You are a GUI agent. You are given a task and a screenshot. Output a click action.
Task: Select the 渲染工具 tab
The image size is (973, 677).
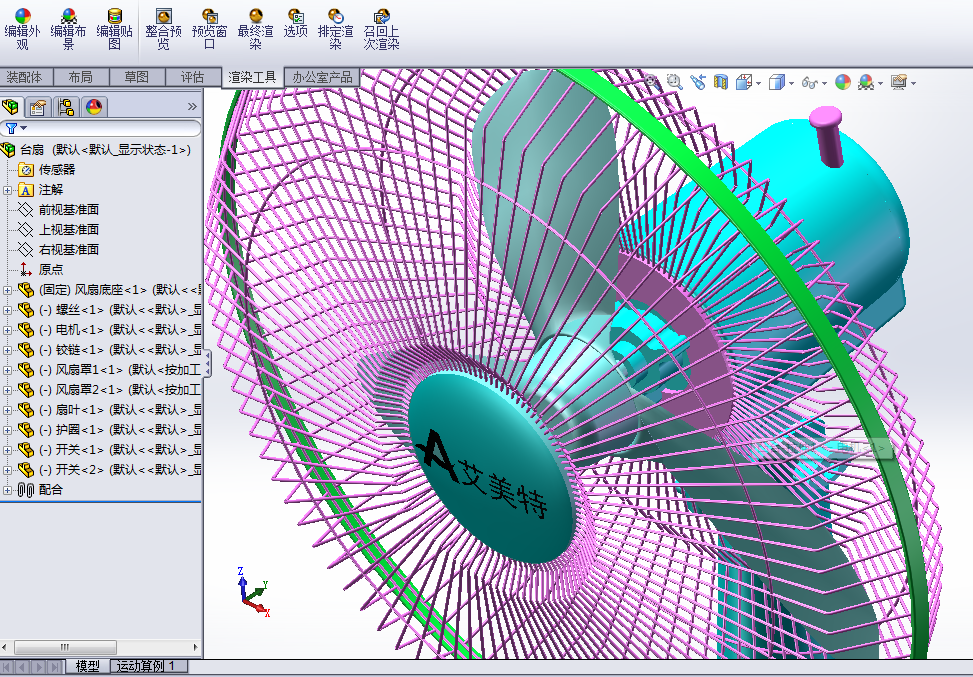tap(253, 77)
